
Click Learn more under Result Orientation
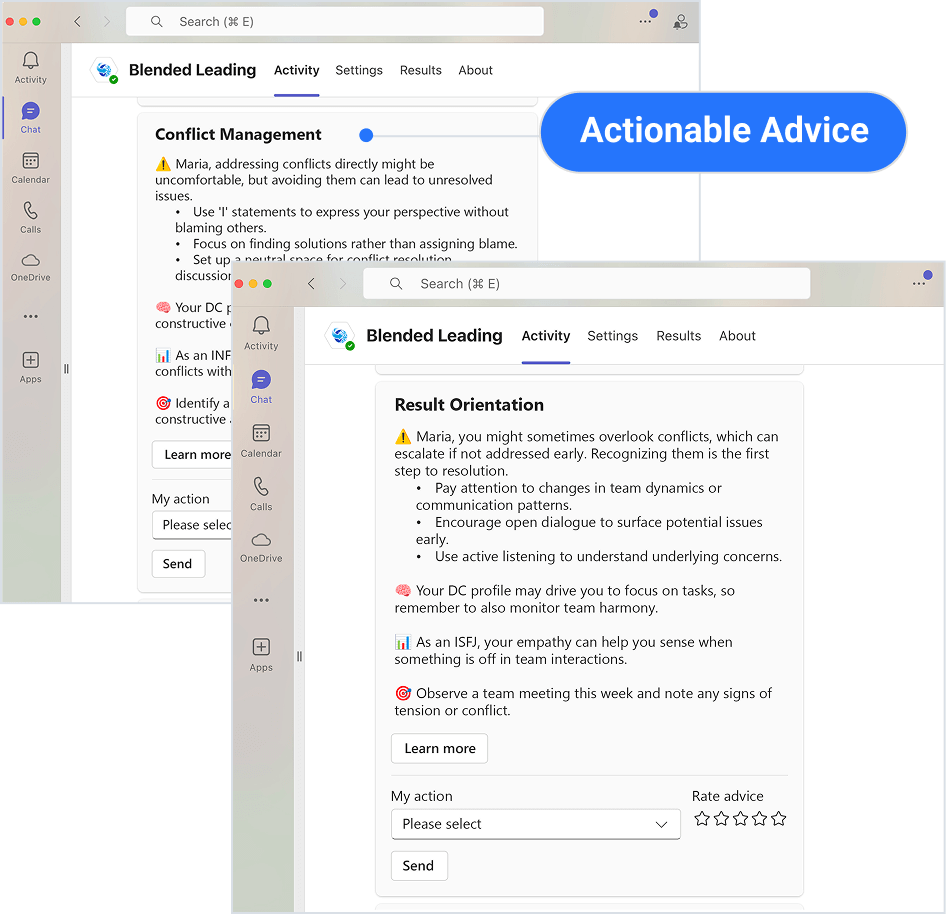[x=439, y=748]
